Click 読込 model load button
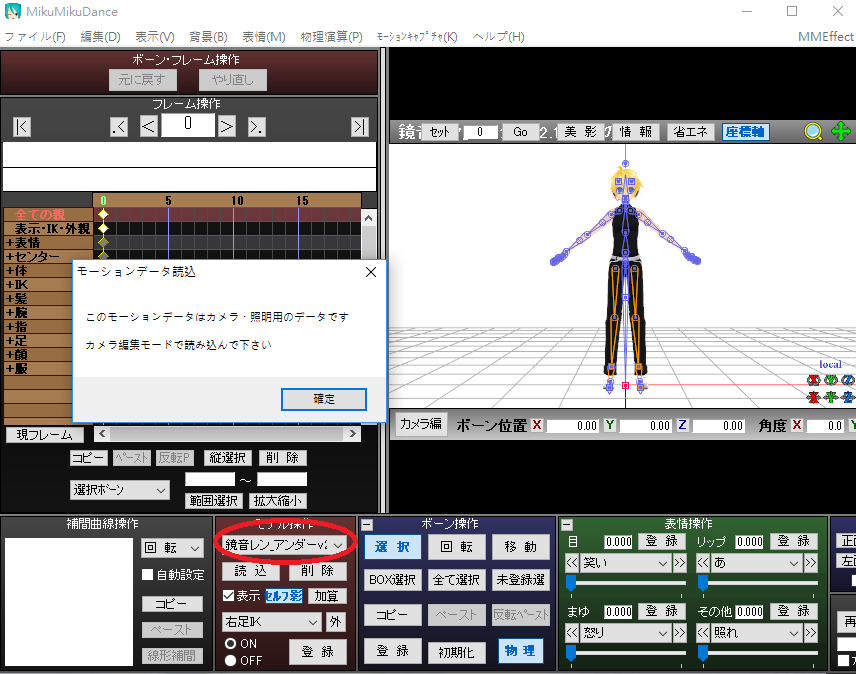Viewport: 856px width, 674px height. 251,571
